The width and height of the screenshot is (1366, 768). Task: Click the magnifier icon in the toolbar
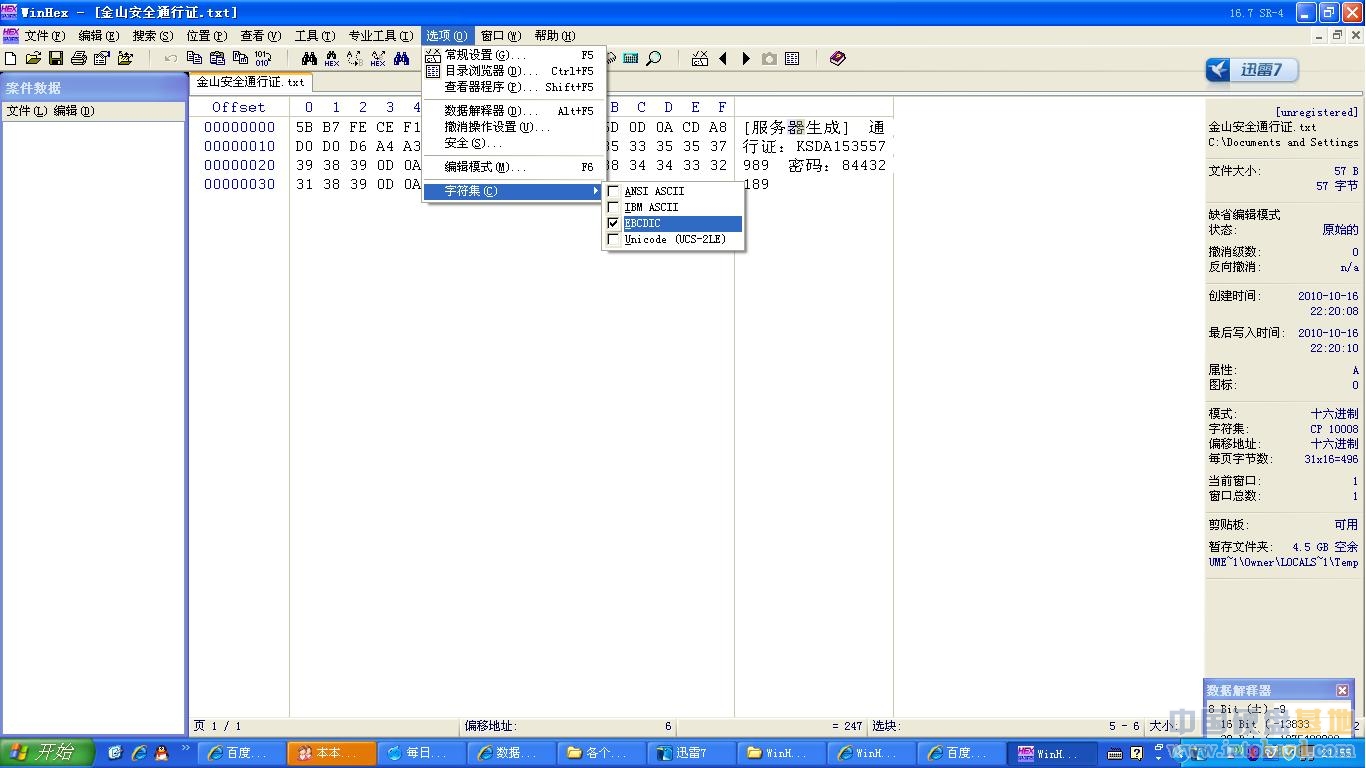tap(654, 59)
